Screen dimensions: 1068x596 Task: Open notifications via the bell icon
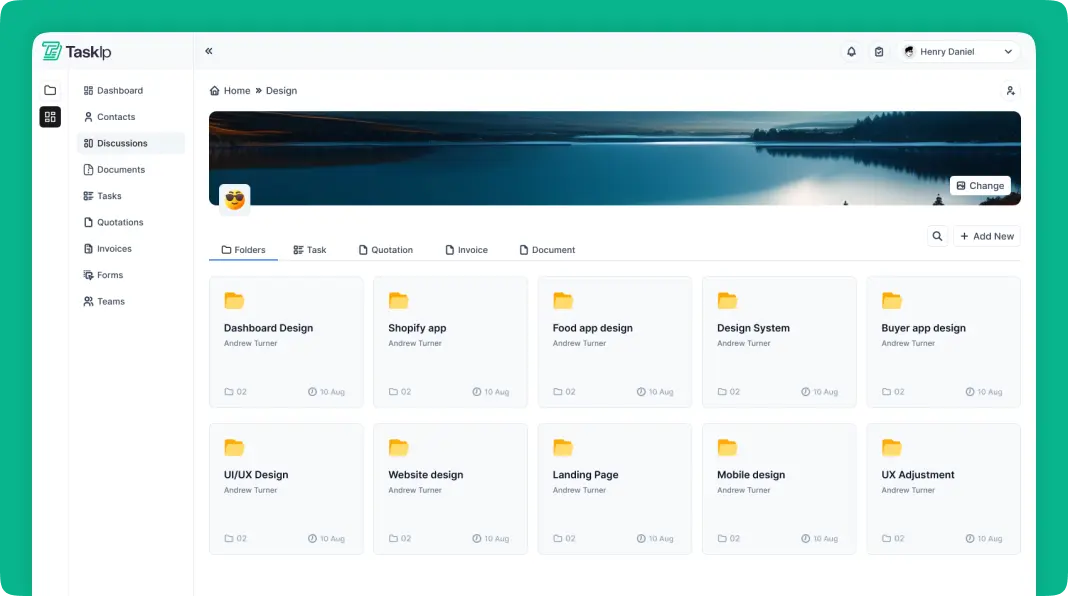(851, 50)
